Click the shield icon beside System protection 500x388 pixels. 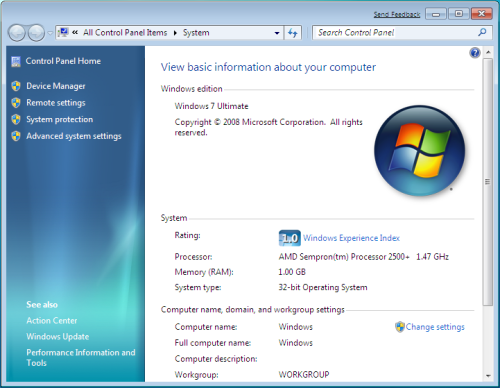click(x=16, y=119)
